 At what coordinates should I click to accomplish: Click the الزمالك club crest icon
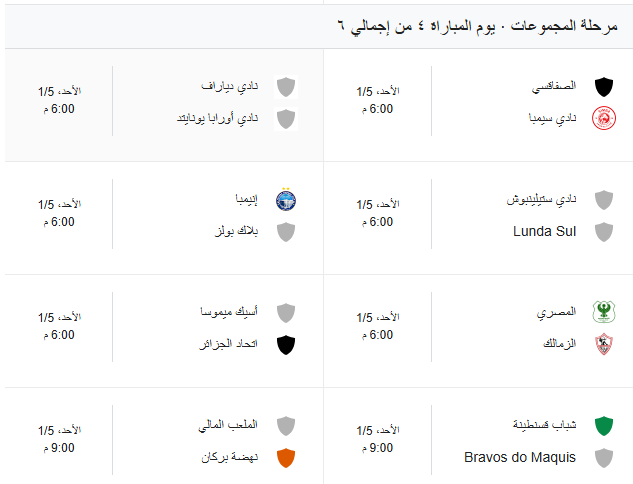(x=603, y=345)
